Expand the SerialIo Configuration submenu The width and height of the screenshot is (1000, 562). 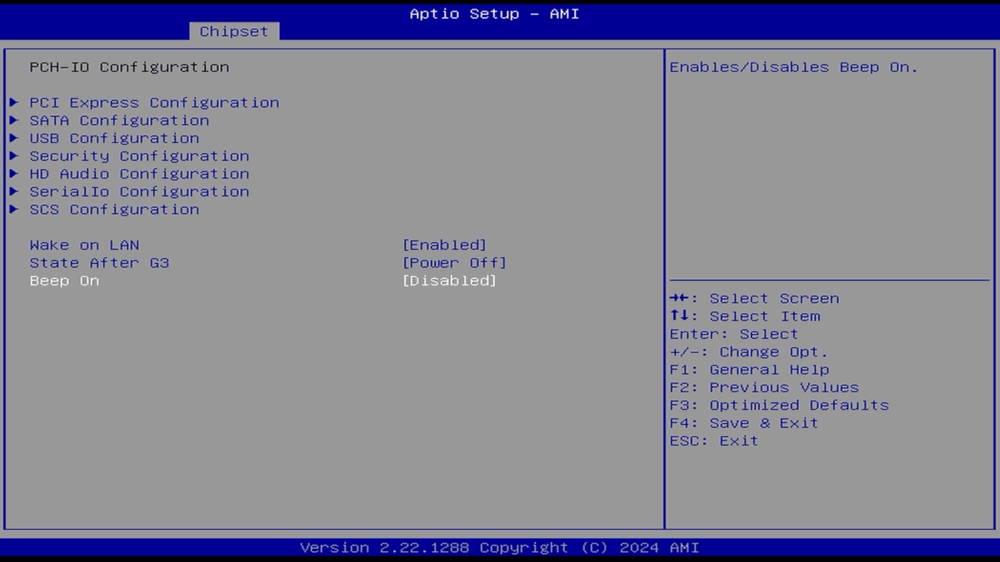pos(139,192)
